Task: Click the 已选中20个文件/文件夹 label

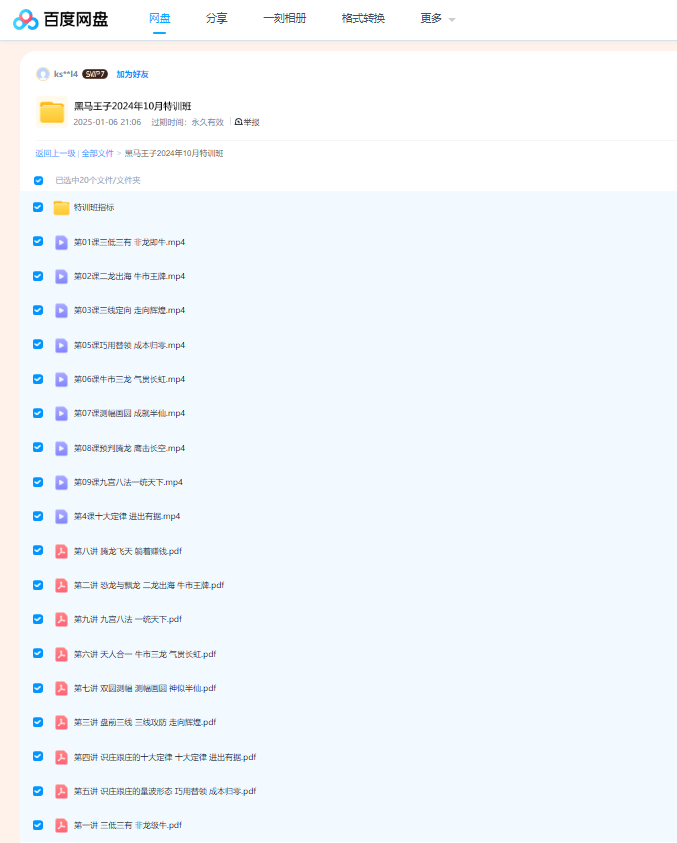Action: click(x=98, y=181)
